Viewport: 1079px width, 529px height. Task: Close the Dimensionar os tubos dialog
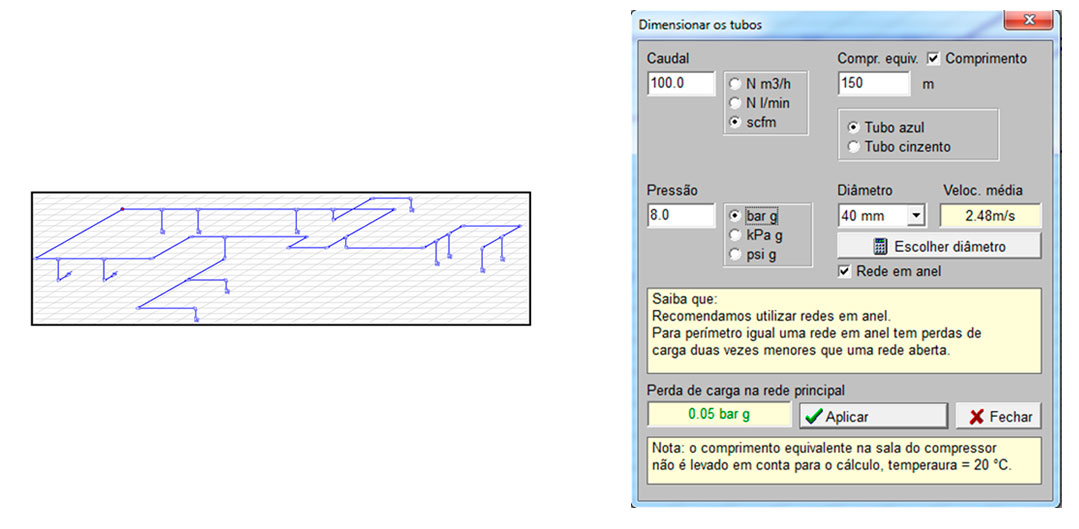pos(1029,19)
